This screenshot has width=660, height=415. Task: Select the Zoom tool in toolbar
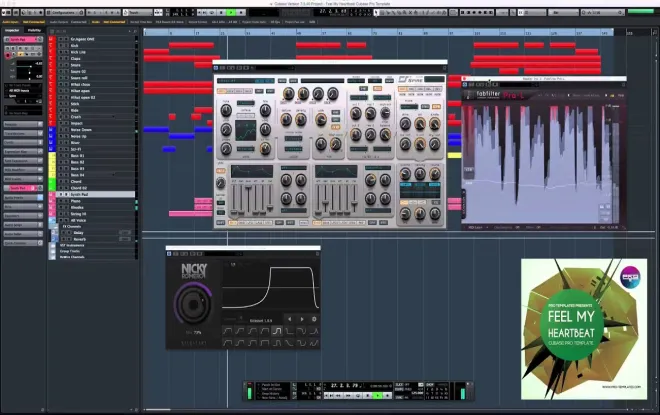pyautogui.click(x=404, y=13)
